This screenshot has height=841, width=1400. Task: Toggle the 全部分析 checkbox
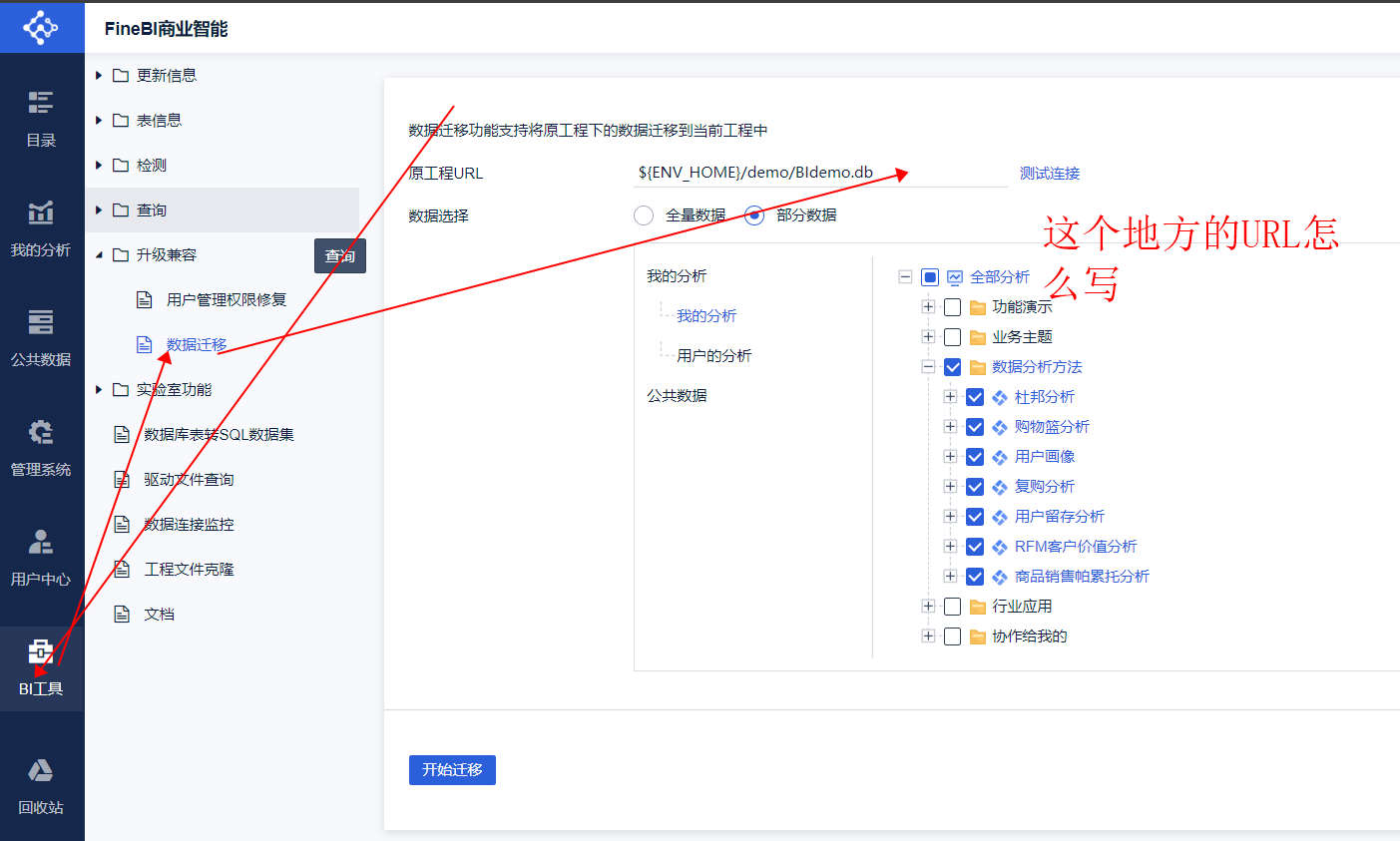click(x=930, y=277)
